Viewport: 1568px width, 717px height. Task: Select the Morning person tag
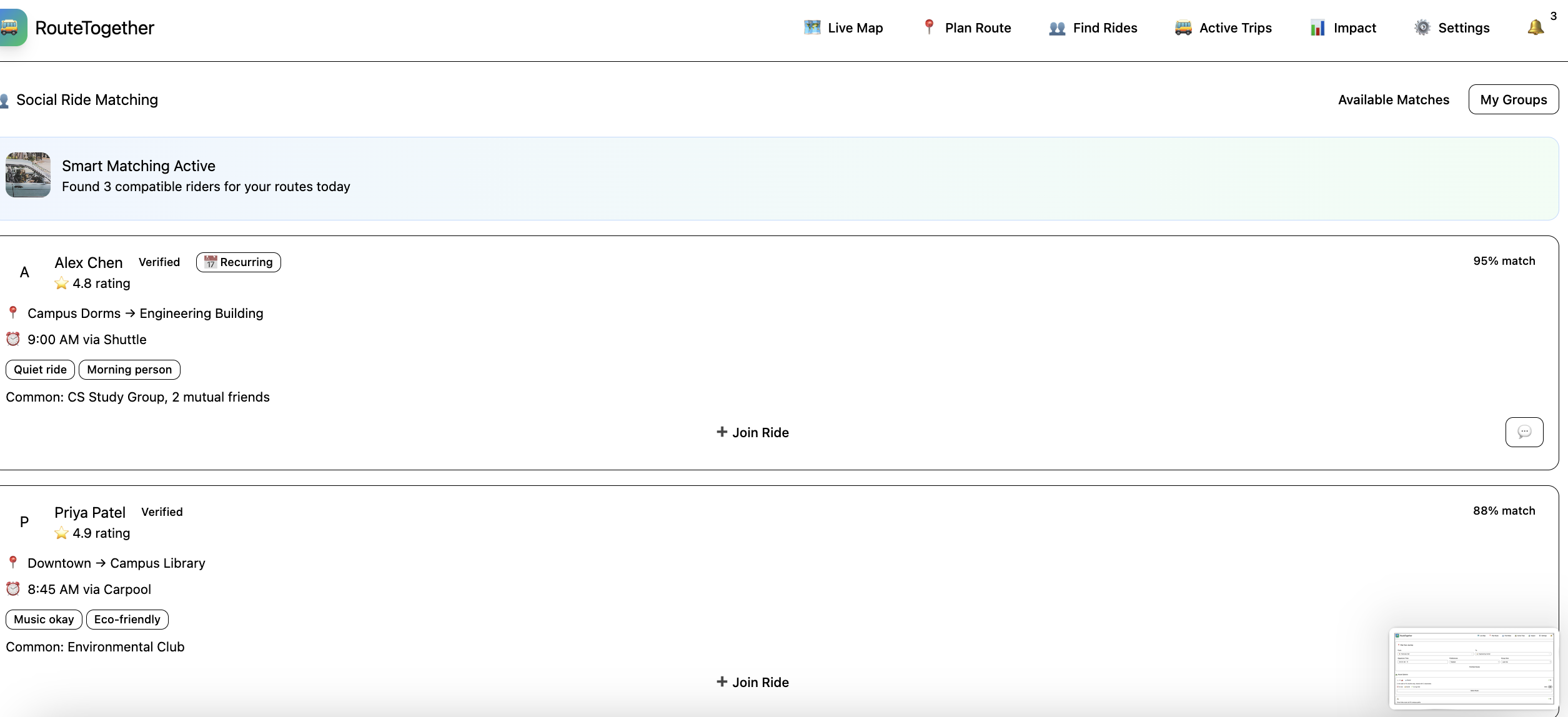coord(129,370)
